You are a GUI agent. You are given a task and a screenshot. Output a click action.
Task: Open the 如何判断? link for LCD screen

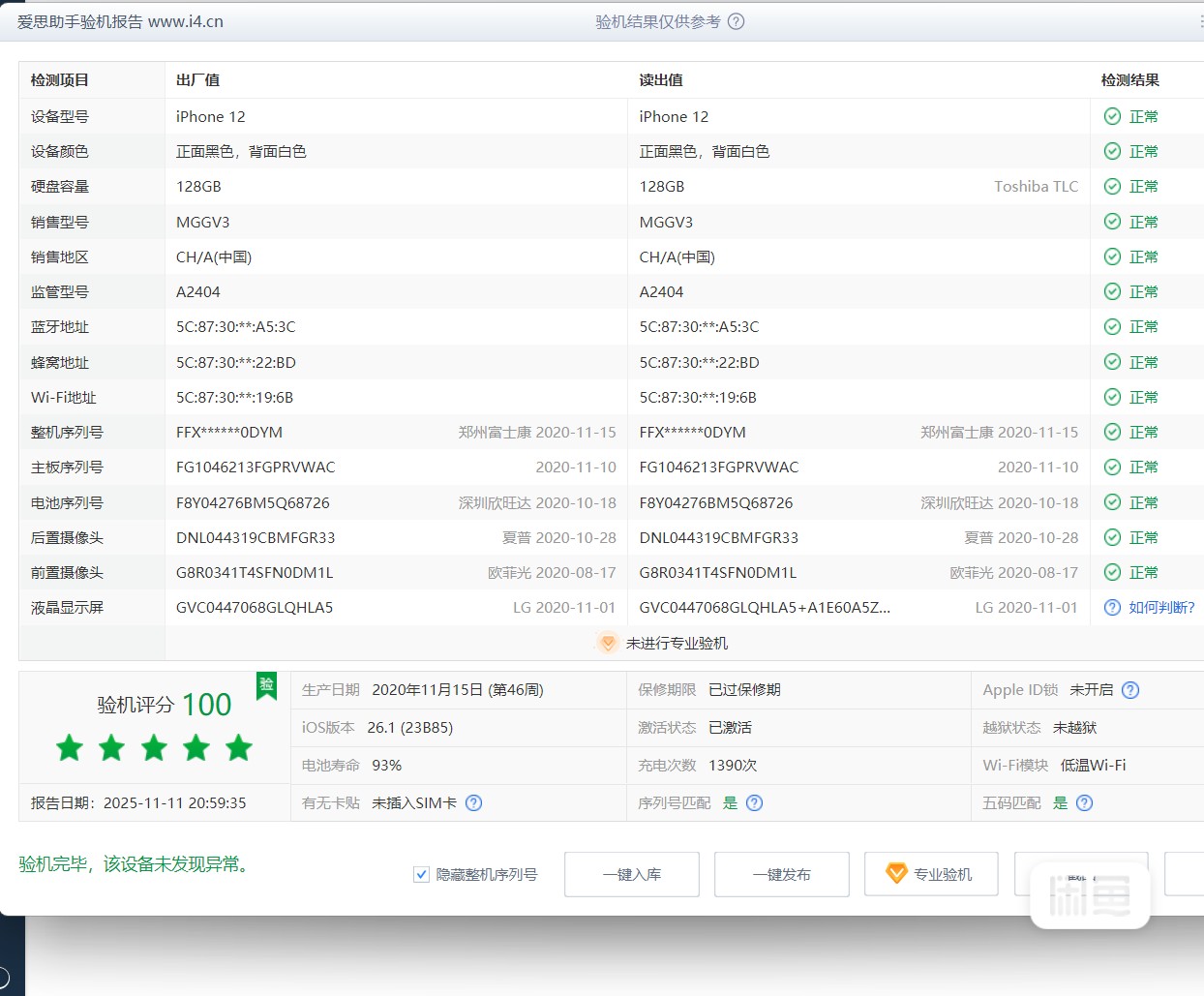point(1160,607)
